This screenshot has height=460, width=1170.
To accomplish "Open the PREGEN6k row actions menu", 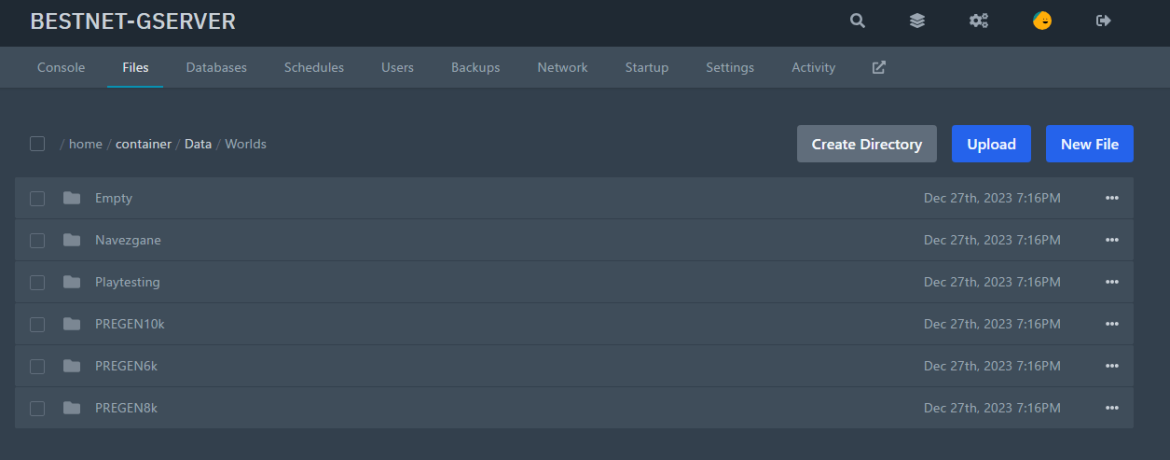I will (x=1112, y=366).
